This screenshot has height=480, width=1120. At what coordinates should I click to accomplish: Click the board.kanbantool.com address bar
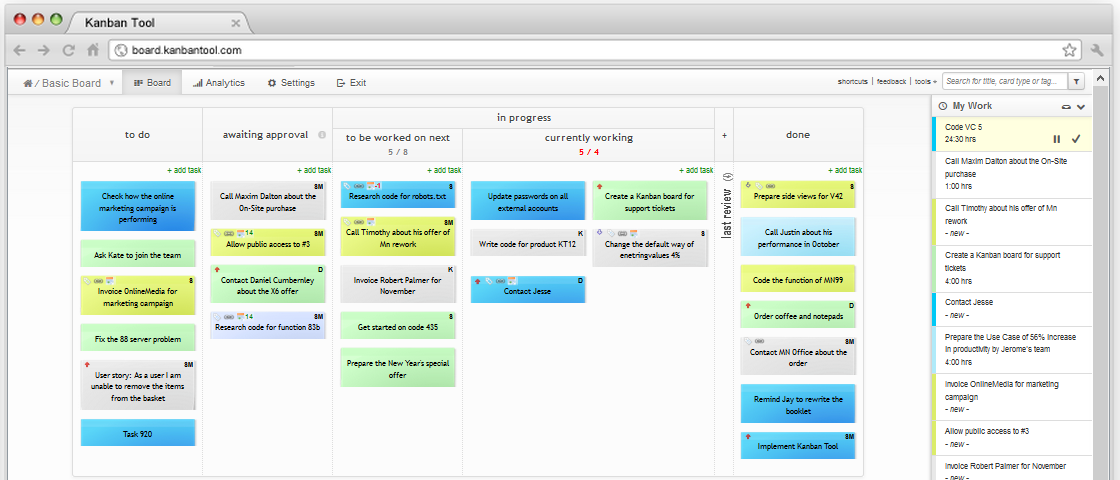pyautogui.click(x=595, y=50)
